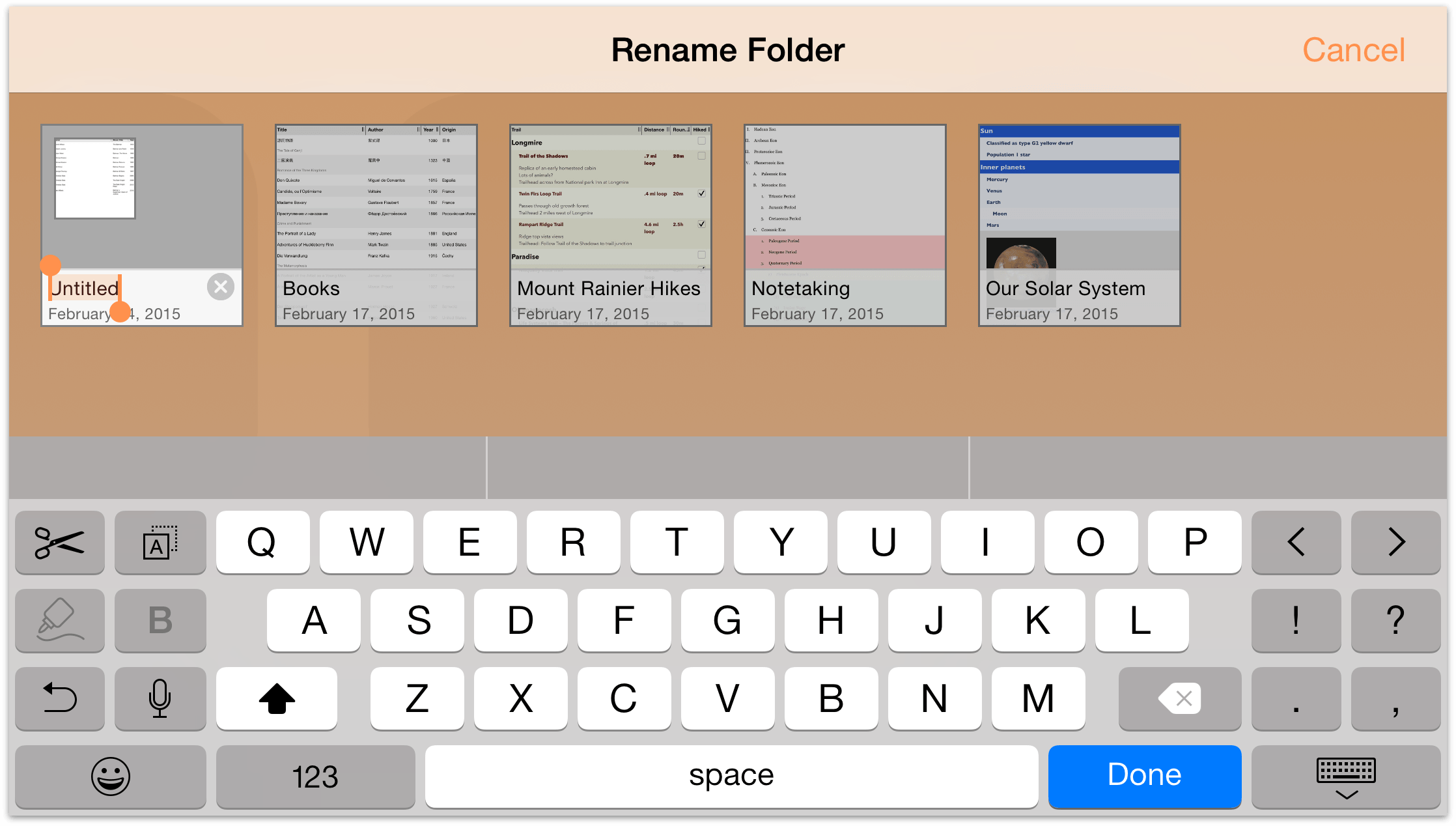The image size is (1456, 826).
Task: Tap the L key
Action: [1142, 620]
